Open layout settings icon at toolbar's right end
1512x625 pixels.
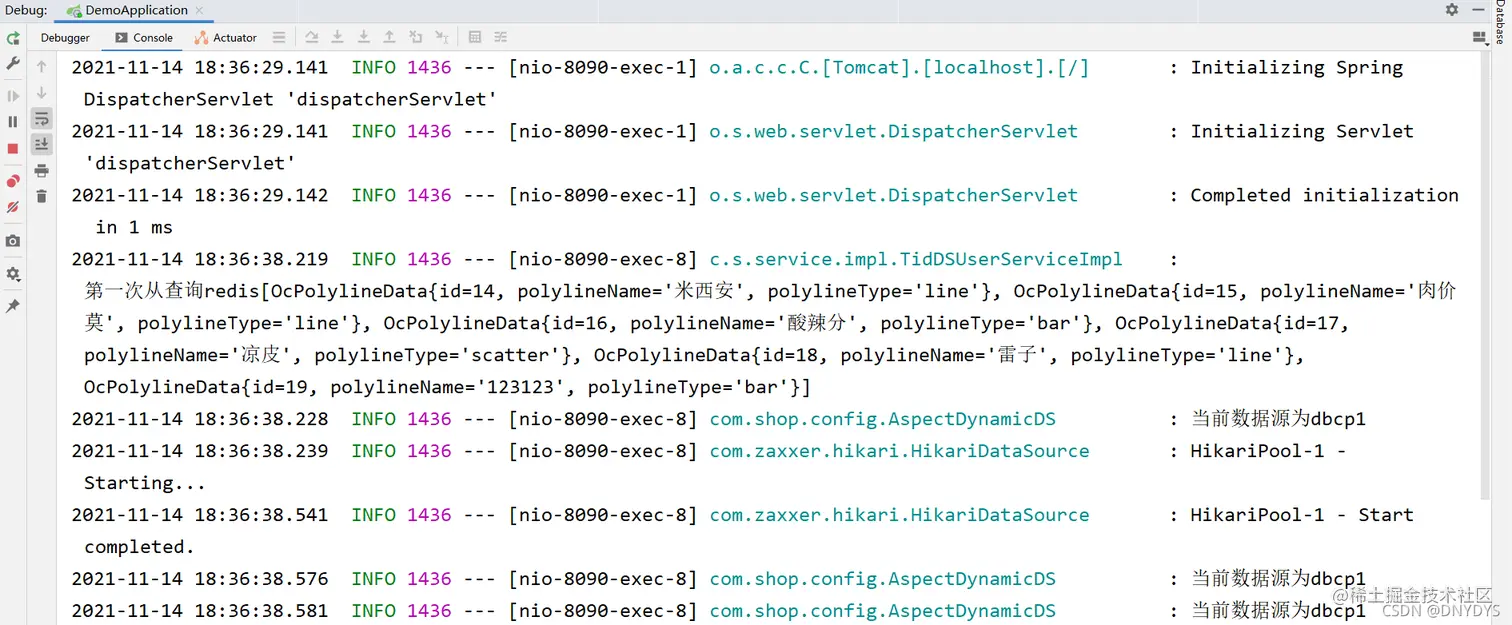tap(1480, 38)
